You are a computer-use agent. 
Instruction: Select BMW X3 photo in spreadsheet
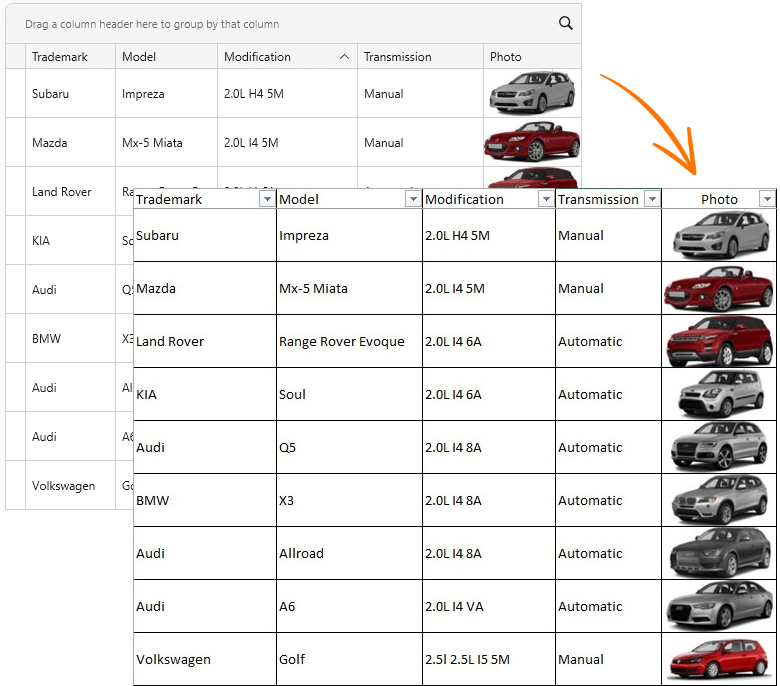tap(719, 500)
